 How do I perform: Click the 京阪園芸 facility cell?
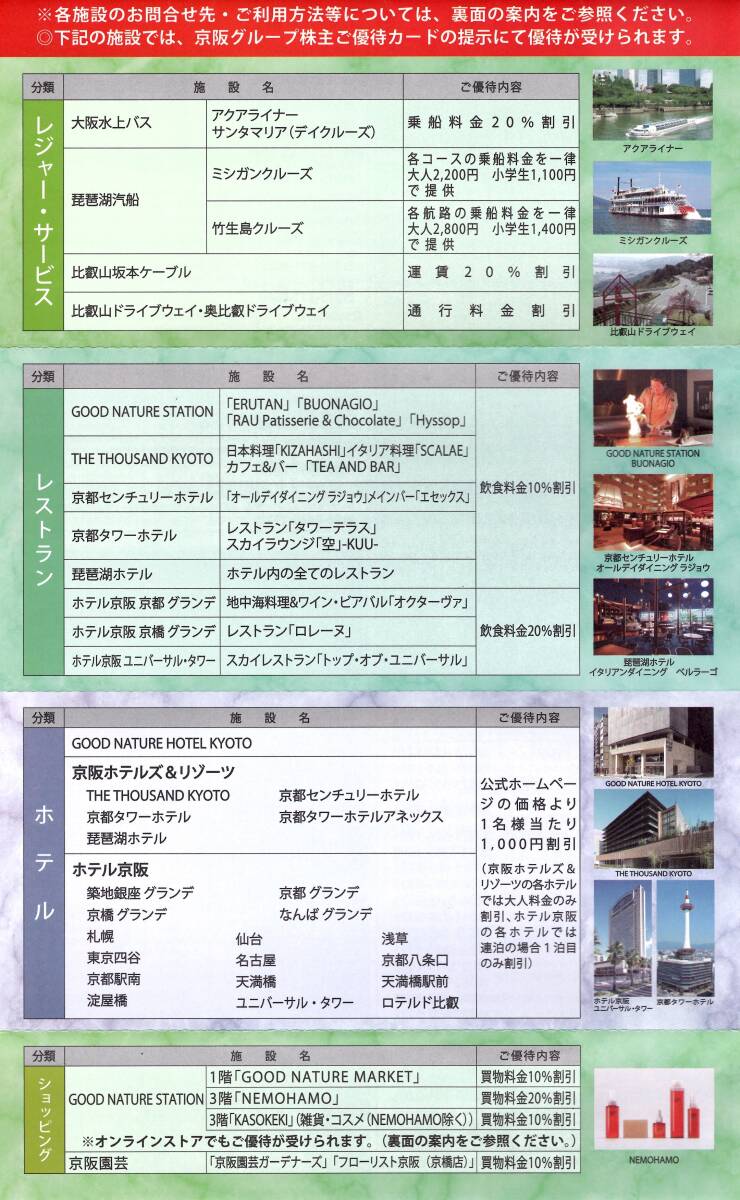[134, 1163]
